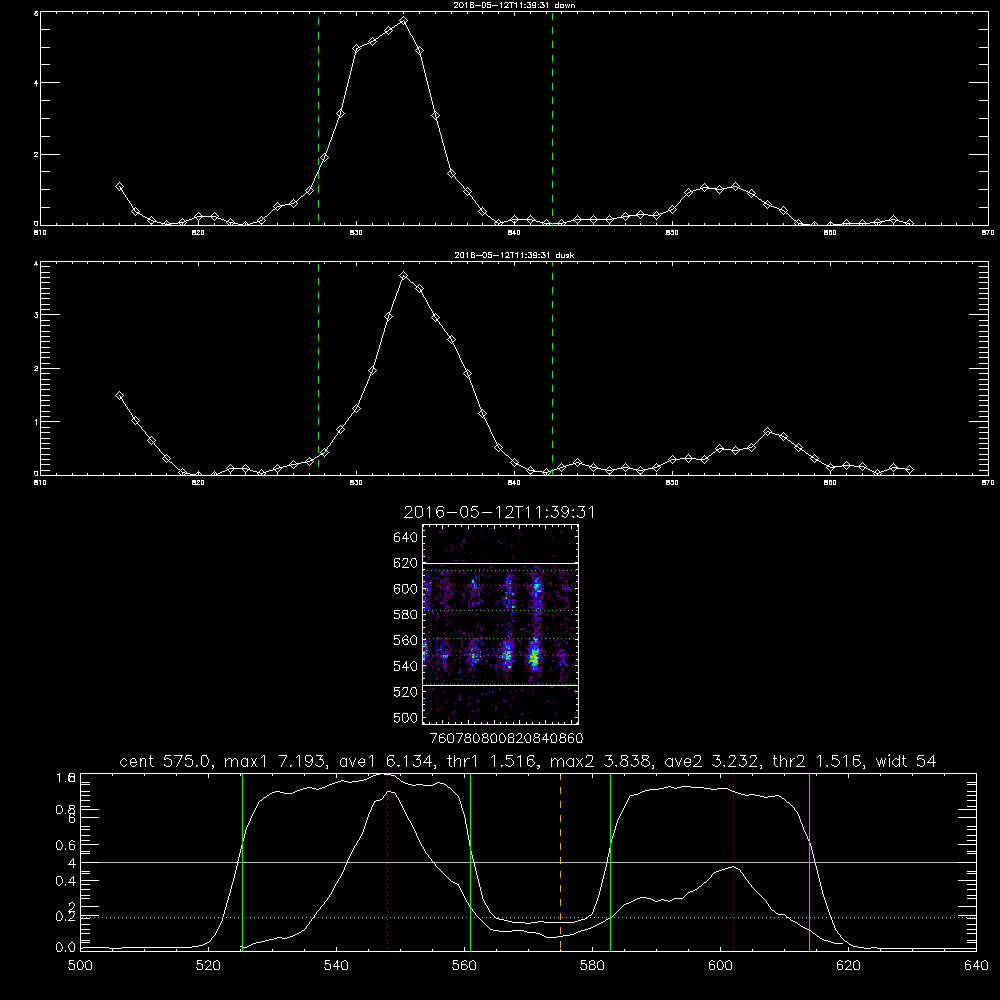Viewport: 1000px width, 1000px height.
Task: Click the 'ave2 3.232' value
Action: coord(711,761)
